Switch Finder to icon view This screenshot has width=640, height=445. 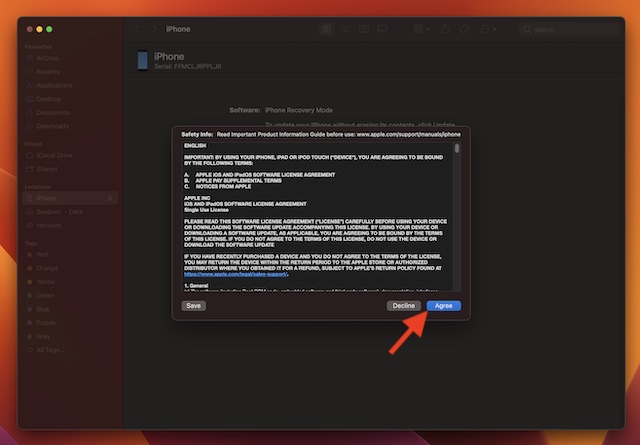tap(327, 30)
